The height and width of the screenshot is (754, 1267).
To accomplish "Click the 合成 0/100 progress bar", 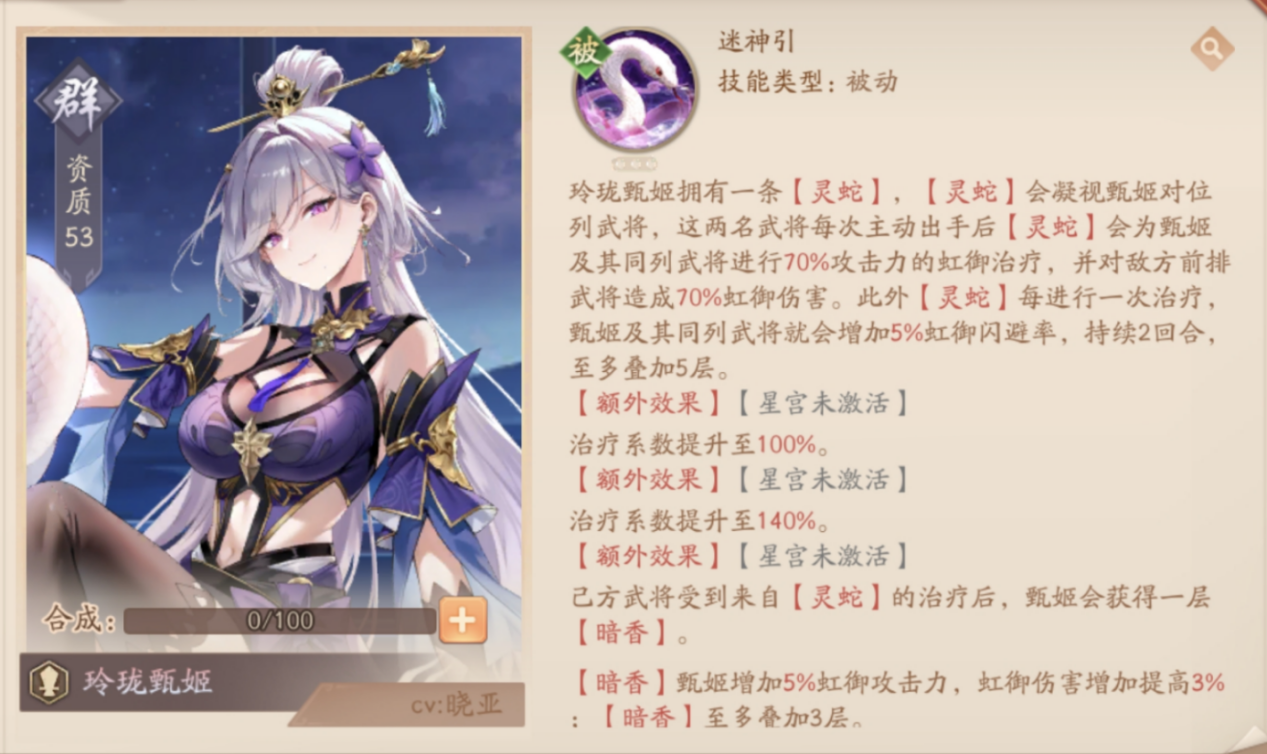I will tap(279, 620).
